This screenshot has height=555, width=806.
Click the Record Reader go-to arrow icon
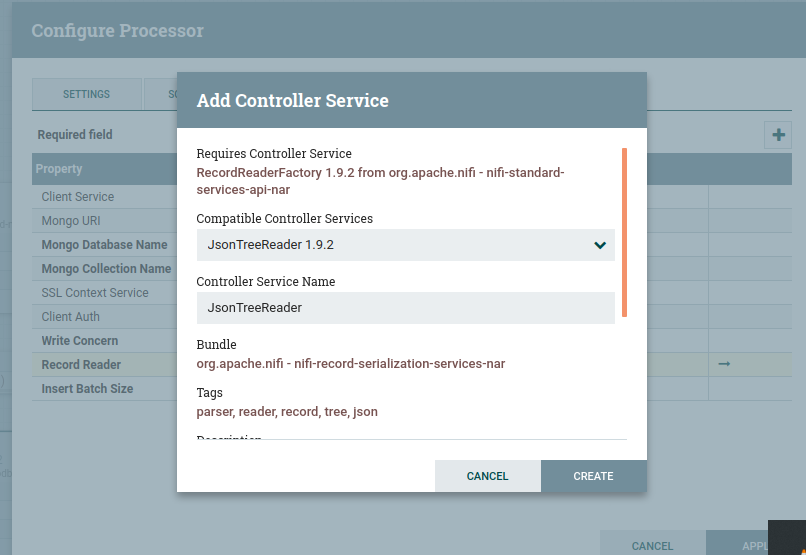tap(724, 365)
